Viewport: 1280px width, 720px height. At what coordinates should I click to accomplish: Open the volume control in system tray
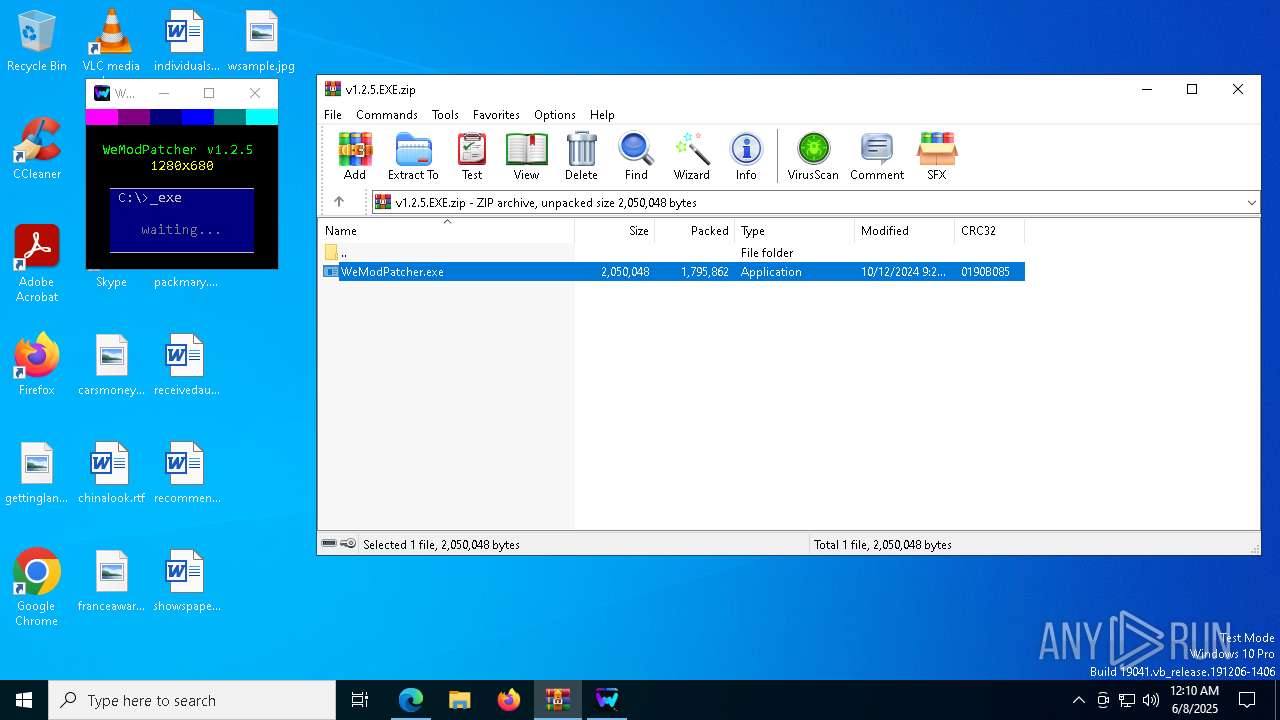(1151, 700)
